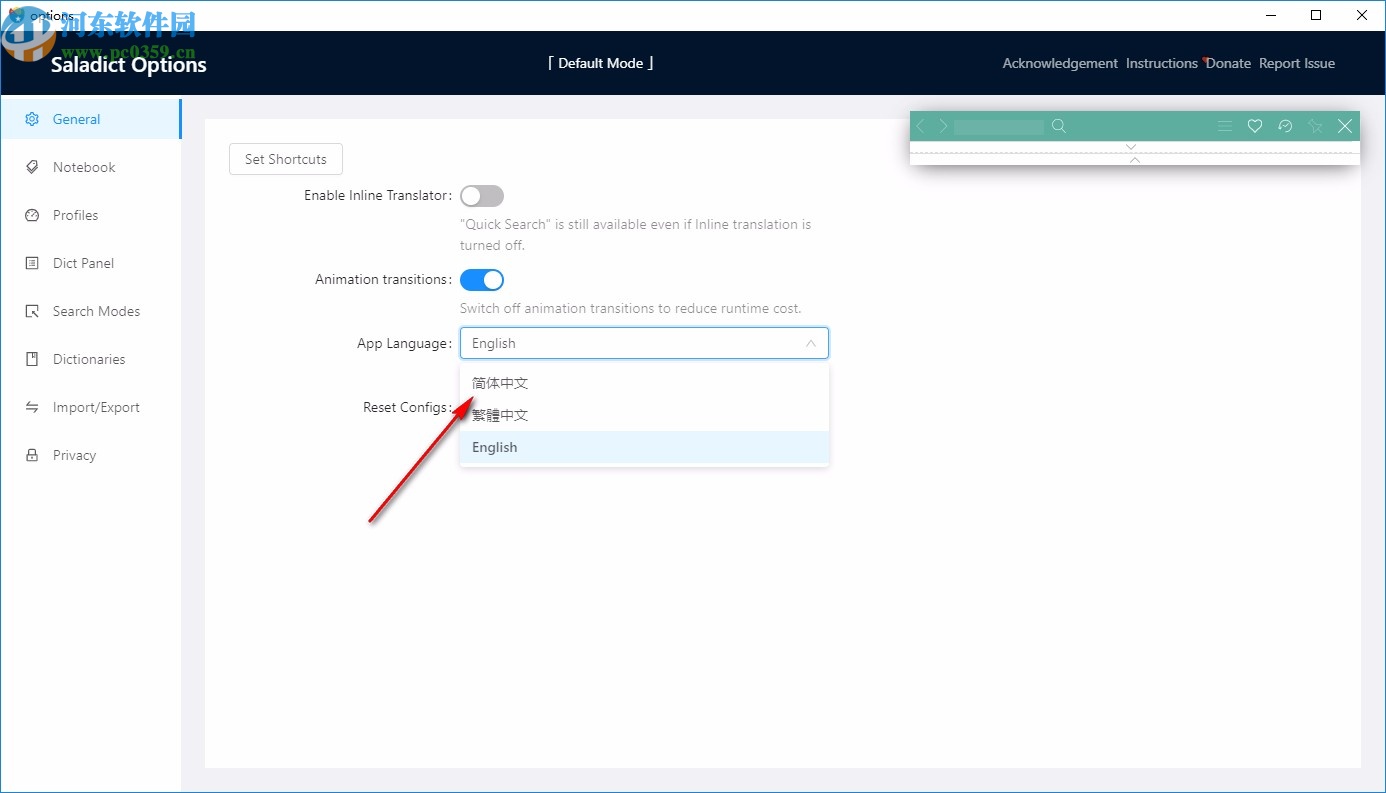Image resolution: width=1386 pixels, height=793 pixels.
Task: Click the Enable Inline Translator label
Action: 378,196
